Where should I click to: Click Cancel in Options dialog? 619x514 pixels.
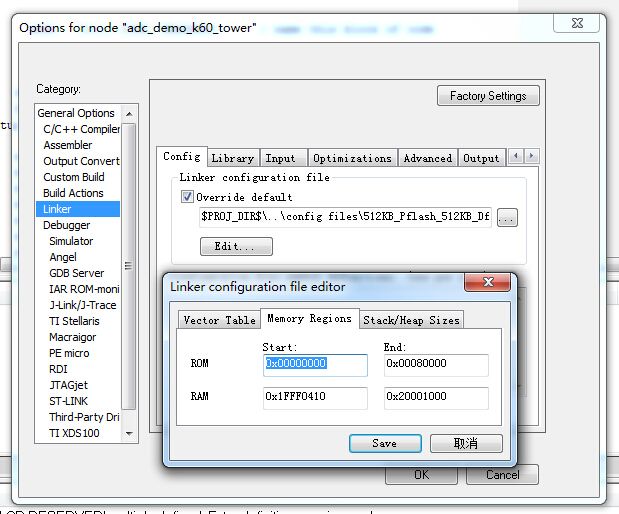click(x=502, y=475)
